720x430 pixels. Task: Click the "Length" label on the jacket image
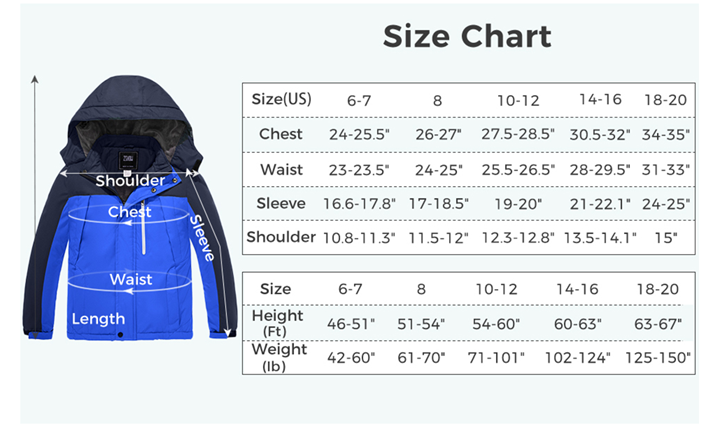tap(98, 319)
